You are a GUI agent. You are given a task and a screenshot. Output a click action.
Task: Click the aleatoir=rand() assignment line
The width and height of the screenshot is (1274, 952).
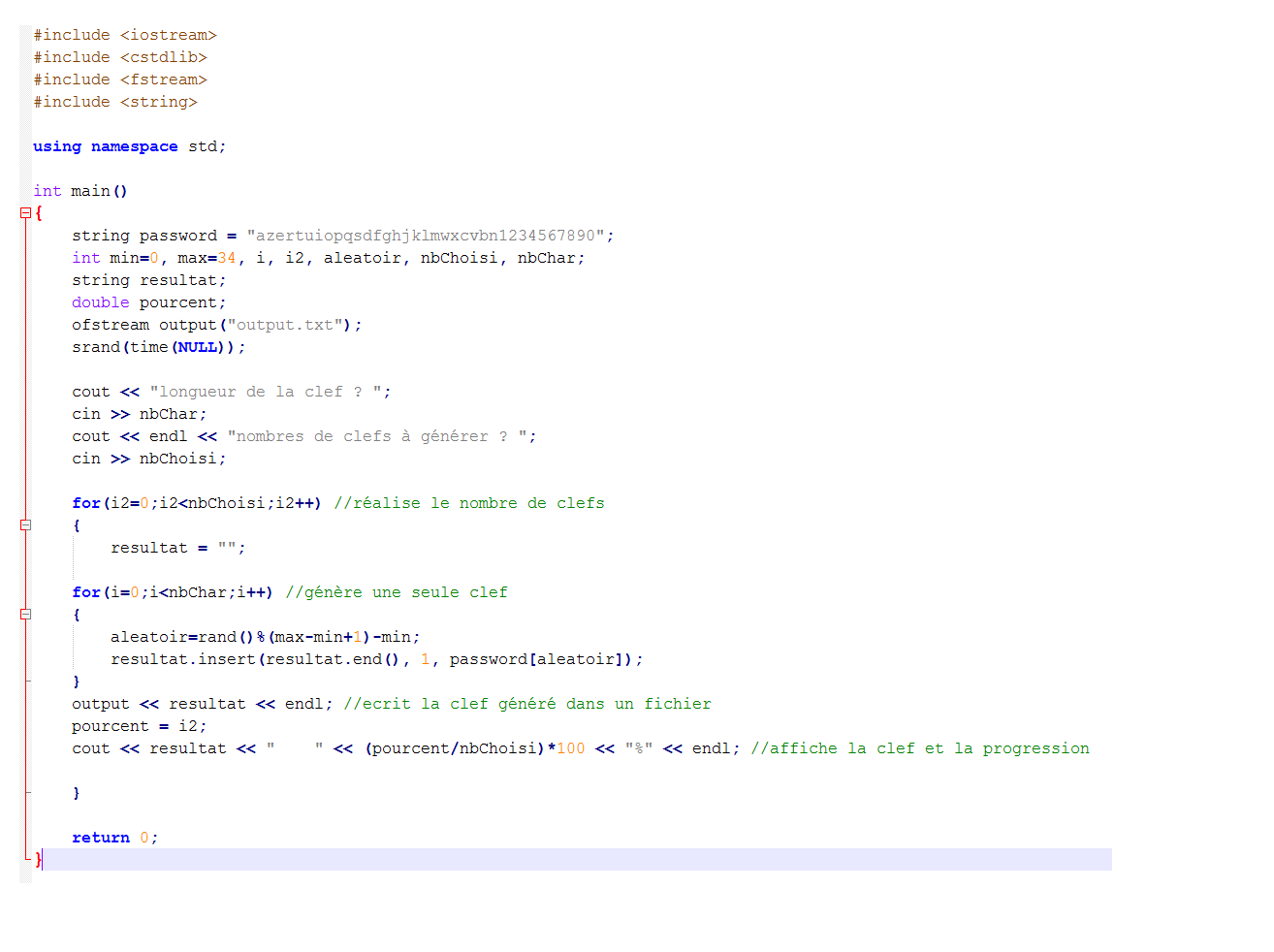(x=265, y=637)
